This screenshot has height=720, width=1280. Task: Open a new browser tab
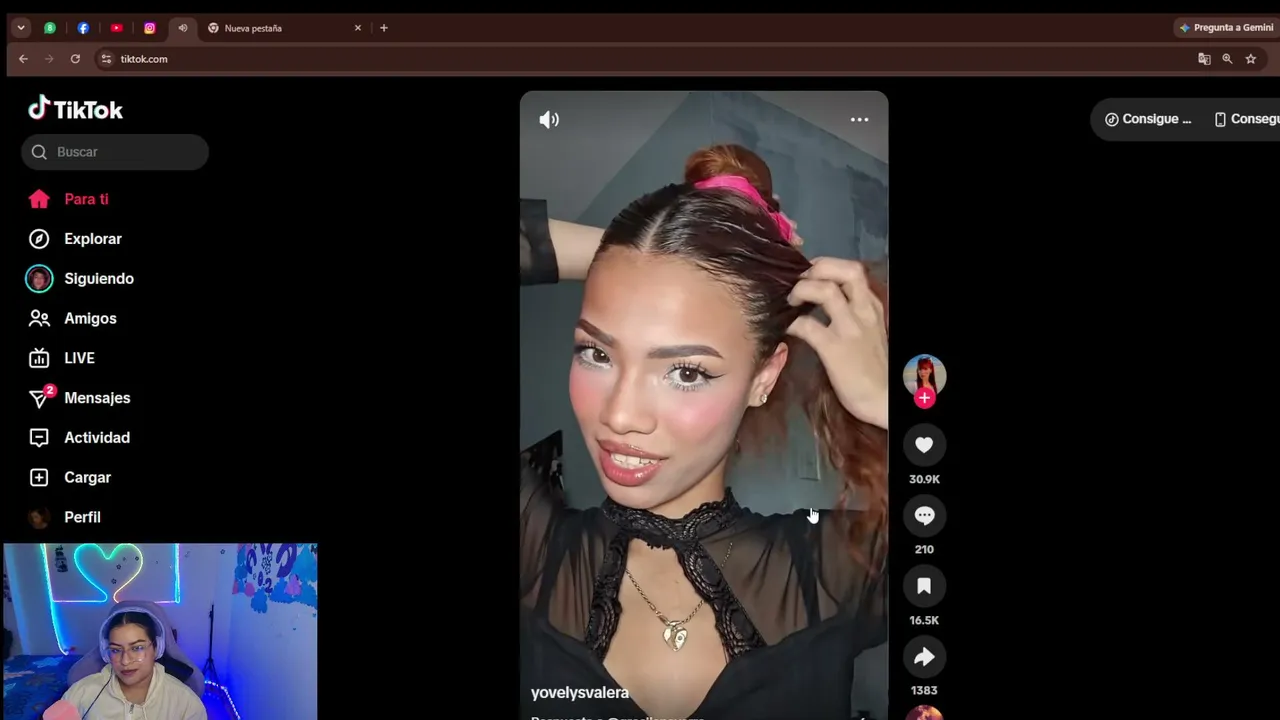(x=384, y=28)
